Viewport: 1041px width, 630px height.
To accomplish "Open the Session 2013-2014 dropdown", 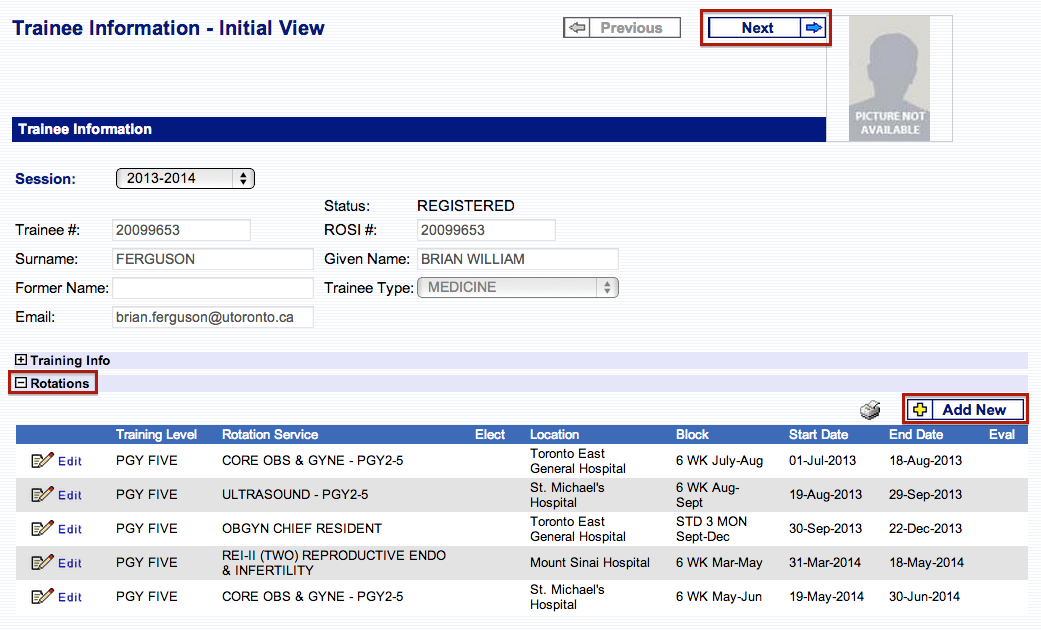I will (x=186, y=179).
